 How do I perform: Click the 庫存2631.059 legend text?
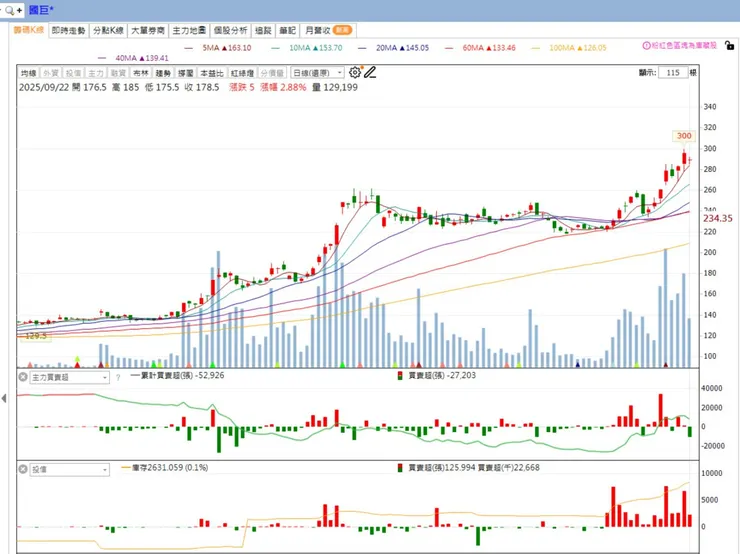tap(165, 468)
